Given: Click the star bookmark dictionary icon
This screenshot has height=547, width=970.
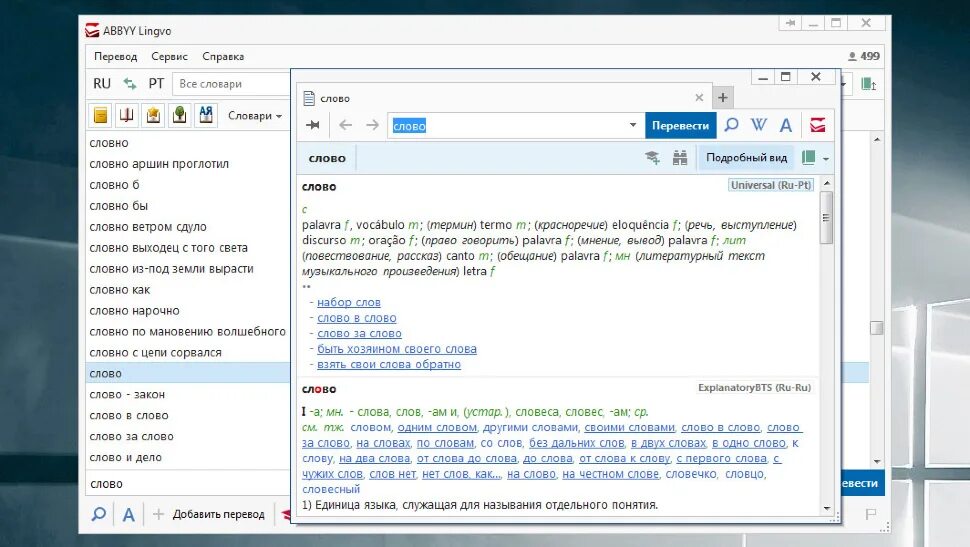Looking at the screenshot, I should coord(153,115).
